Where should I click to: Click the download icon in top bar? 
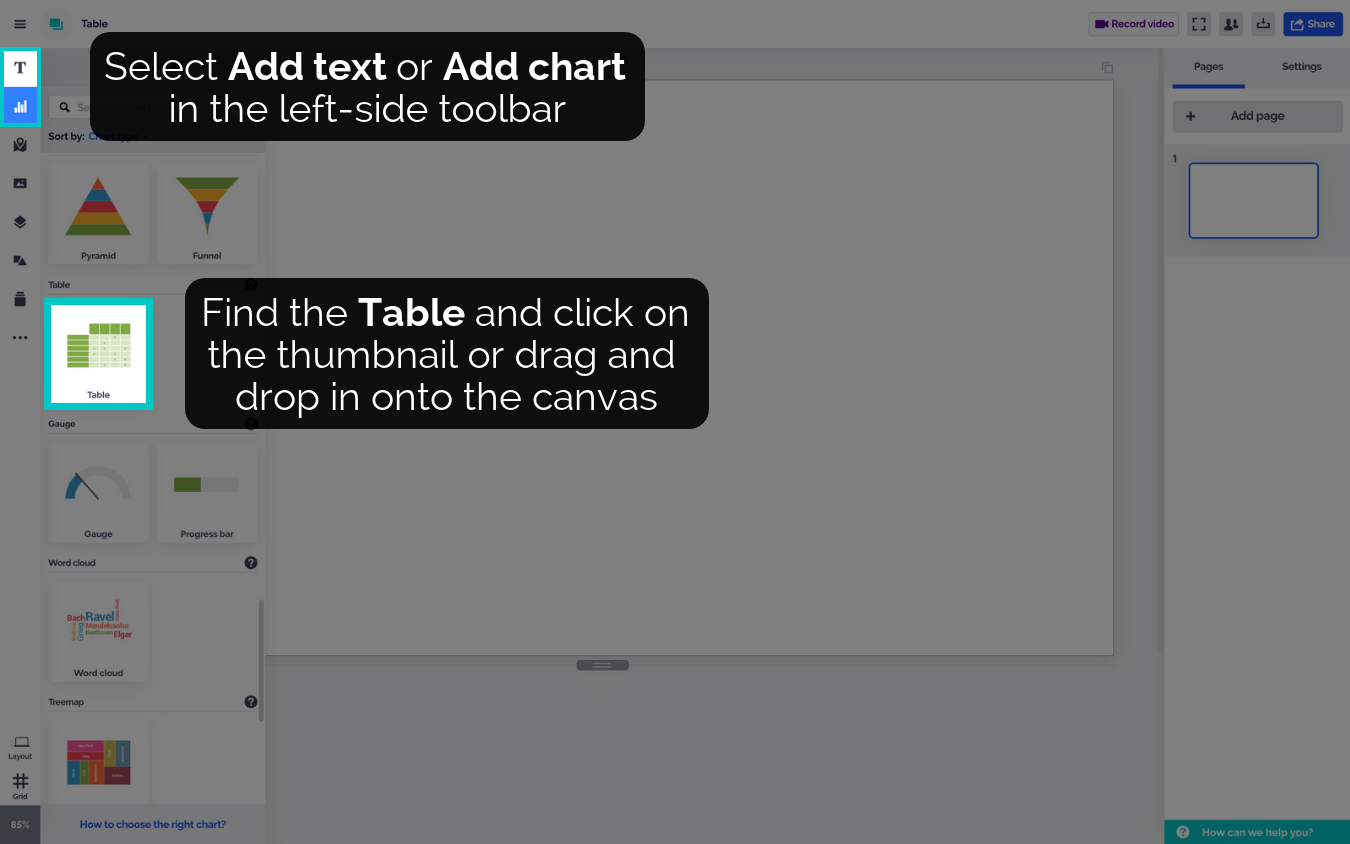tap(1263, 24)
